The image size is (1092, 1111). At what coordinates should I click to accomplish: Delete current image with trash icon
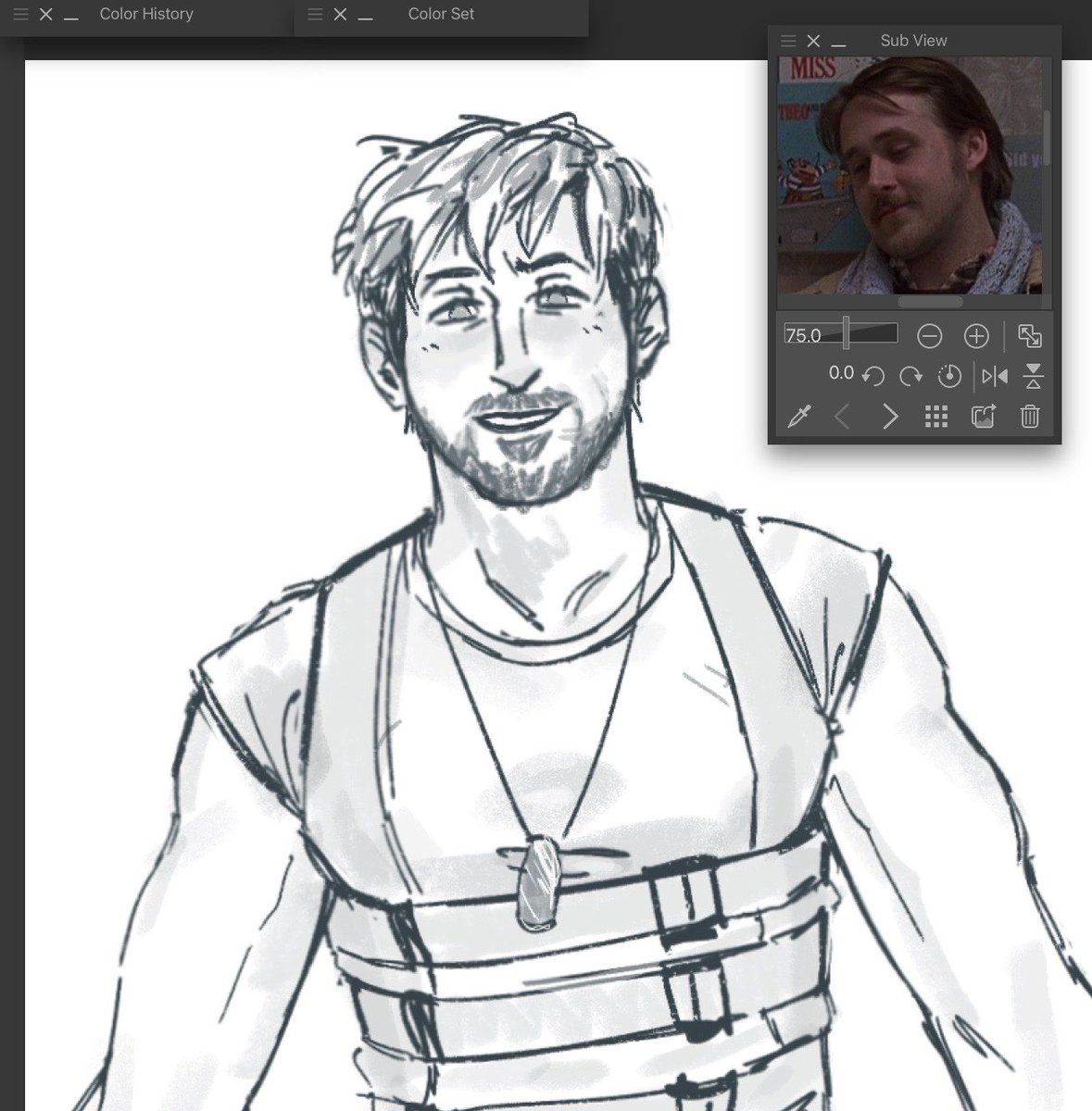[x=1030, y=417]
